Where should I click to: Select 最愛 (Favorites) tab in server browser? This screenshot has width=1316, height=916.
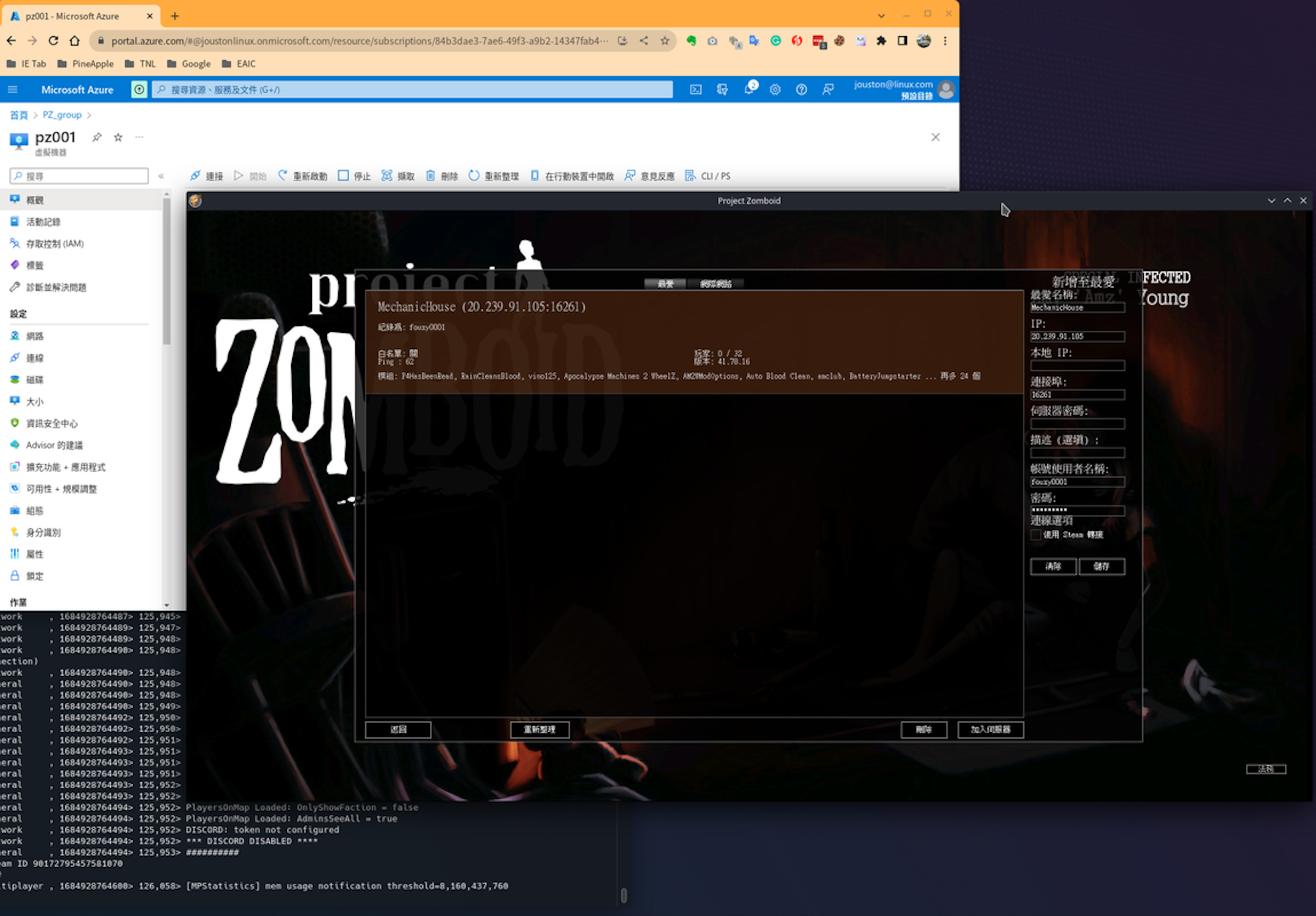click(665, 284)
